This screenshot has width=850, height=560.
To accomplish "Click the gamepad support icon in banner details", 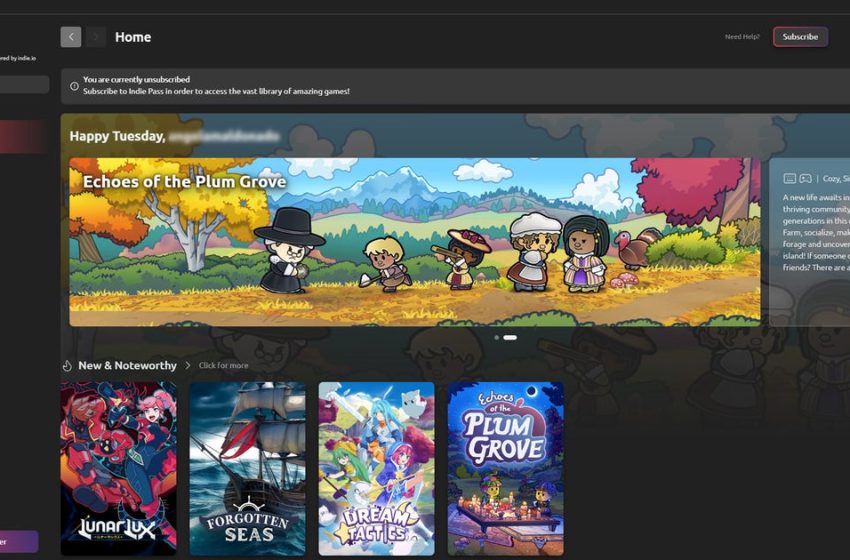I will [x=806, y=178].
